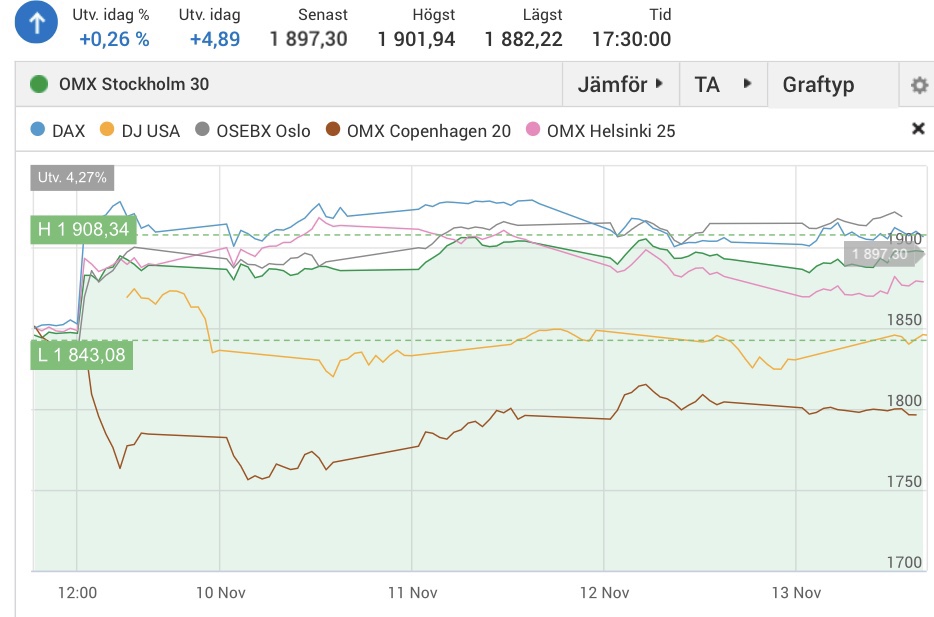Click the L 1 843,08 low label
934x617 pixels.
pos(82,354)
